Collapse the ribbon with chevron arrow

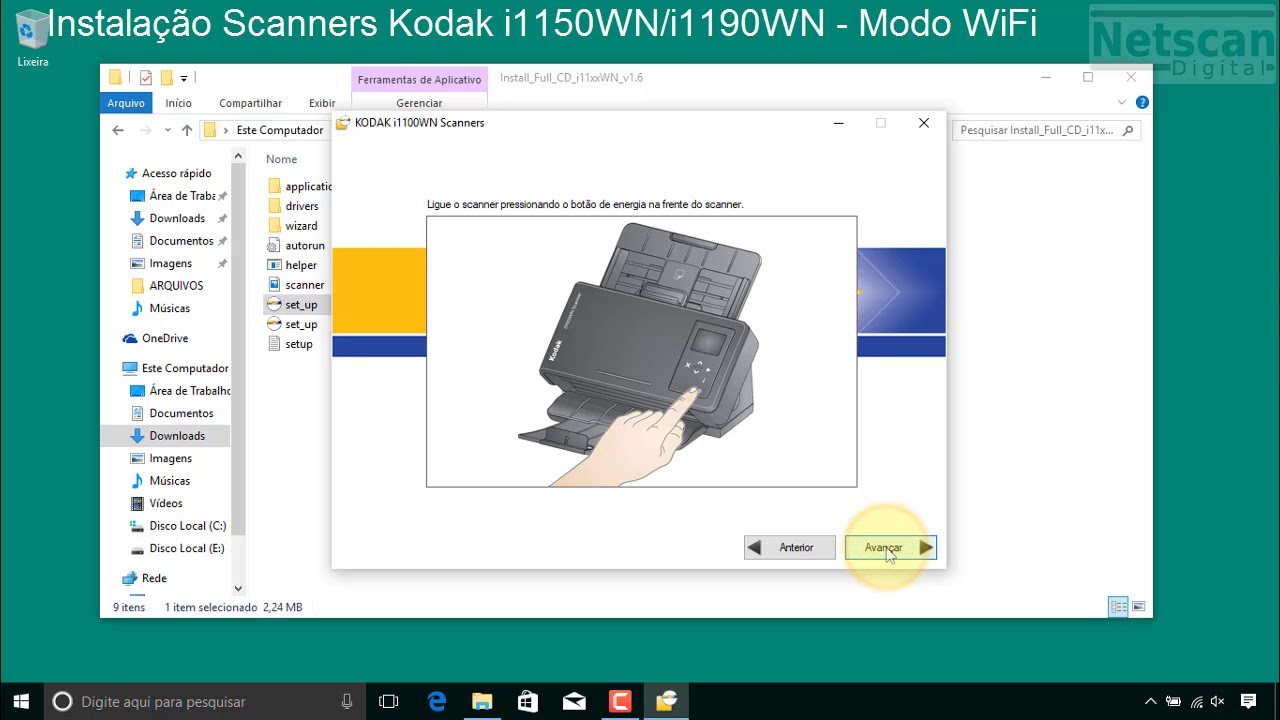click(x=1122, y=102)
